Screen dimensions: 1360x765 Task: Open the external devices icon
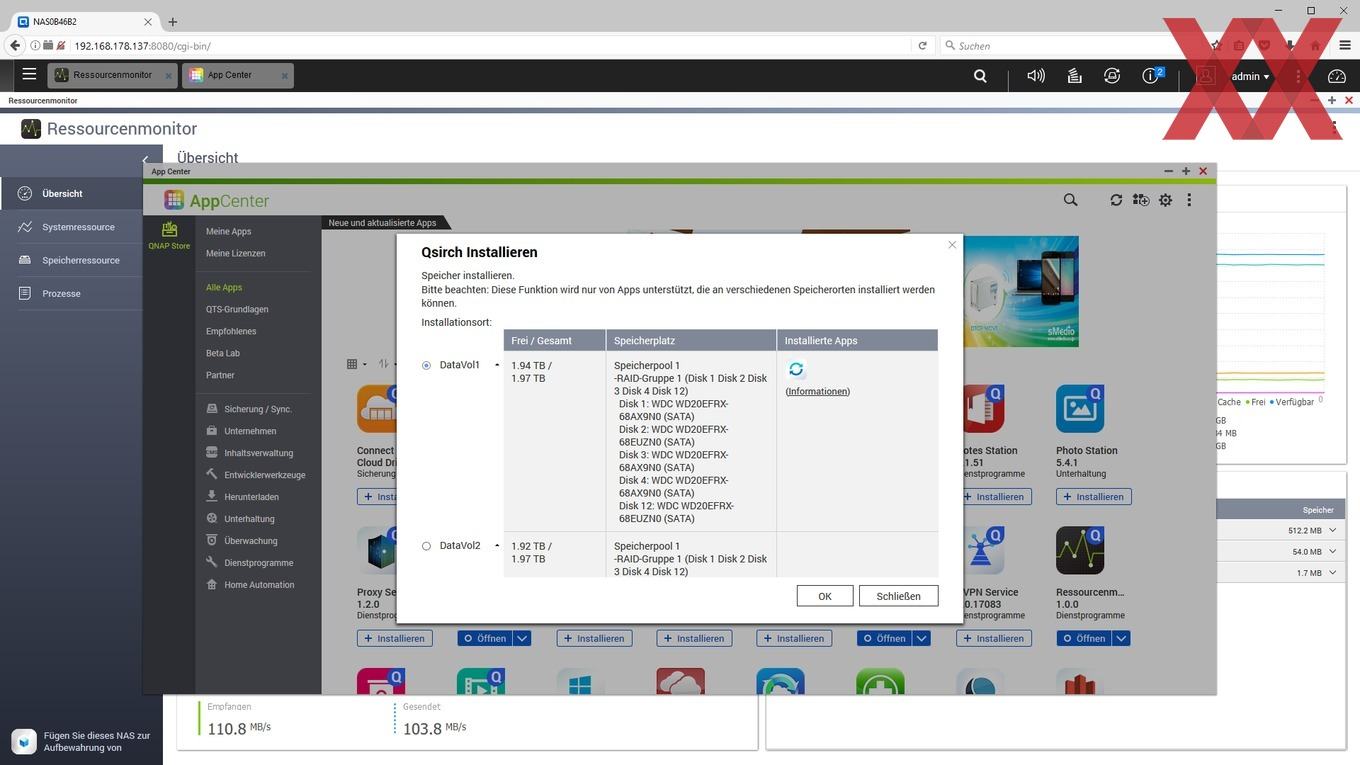(x=1112, y=76)
